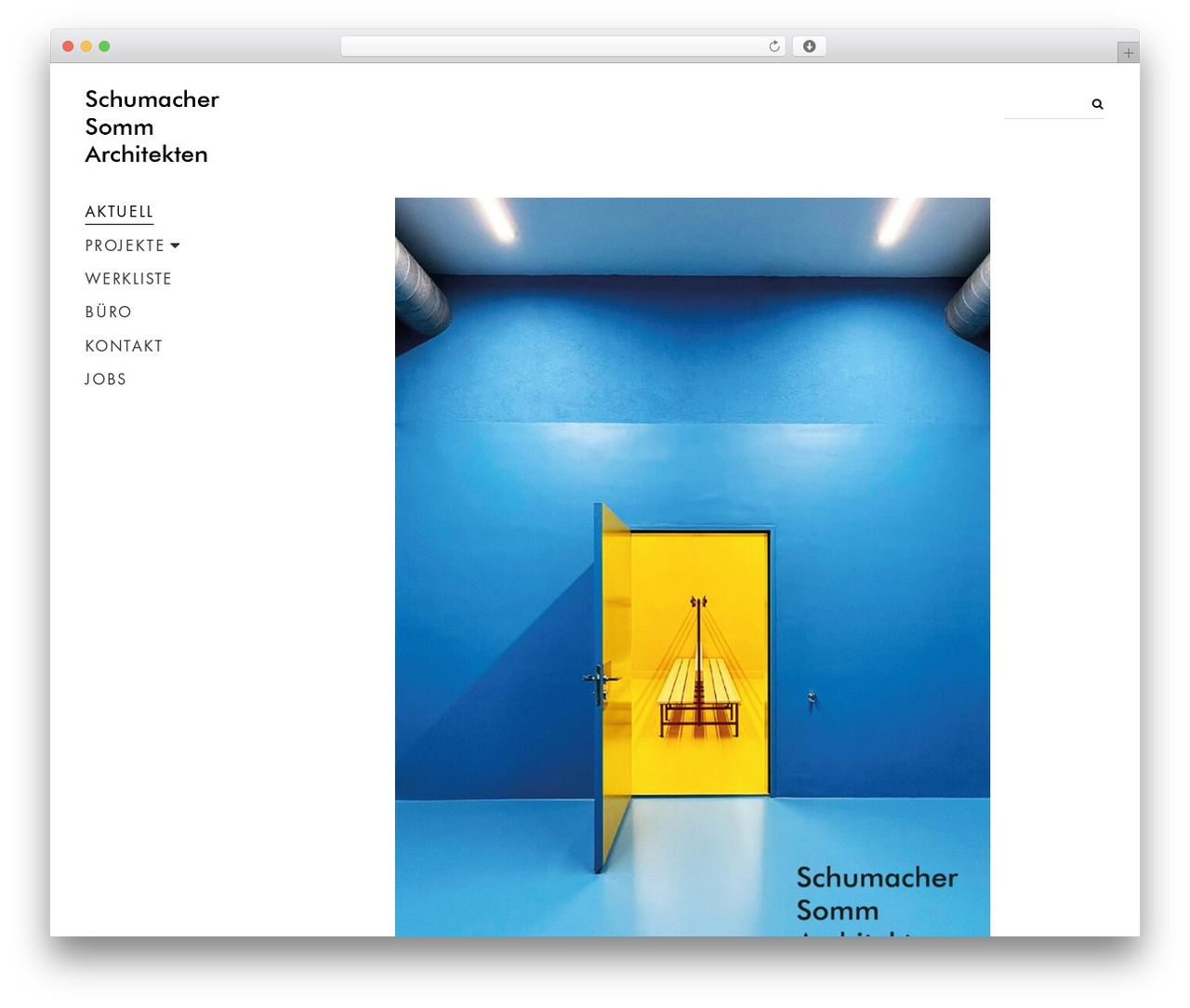Screen dimensions: 1190x1008
Task: Minimize the window with yellow button
Action: [86, 46]
